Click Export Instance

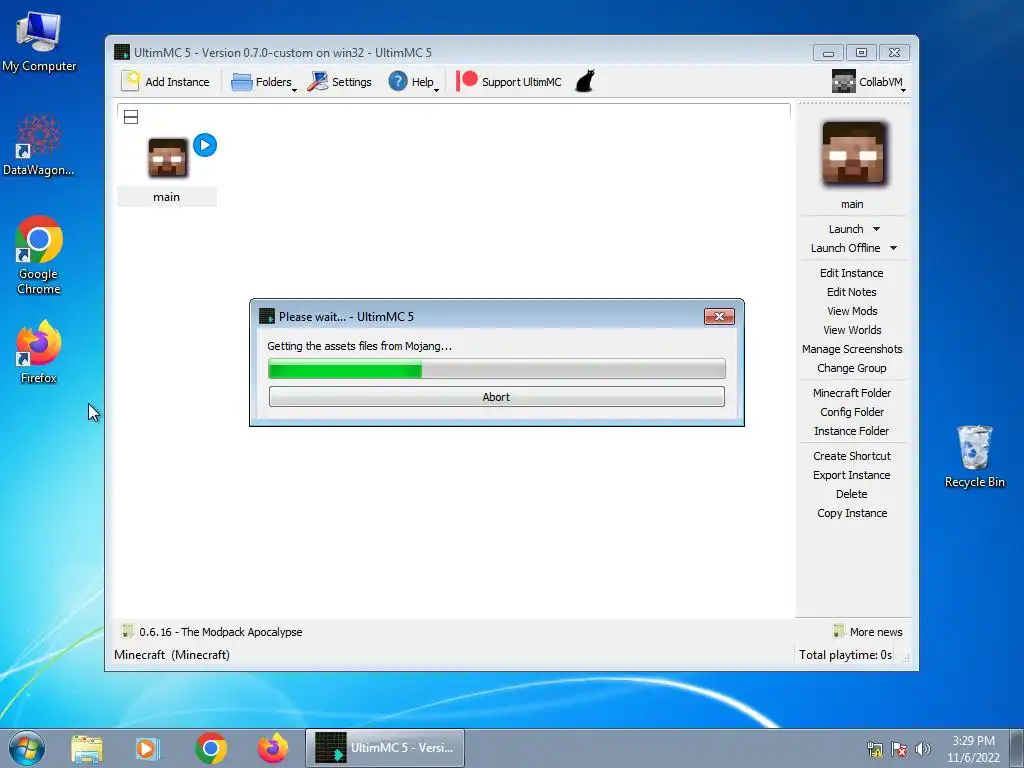852,475
